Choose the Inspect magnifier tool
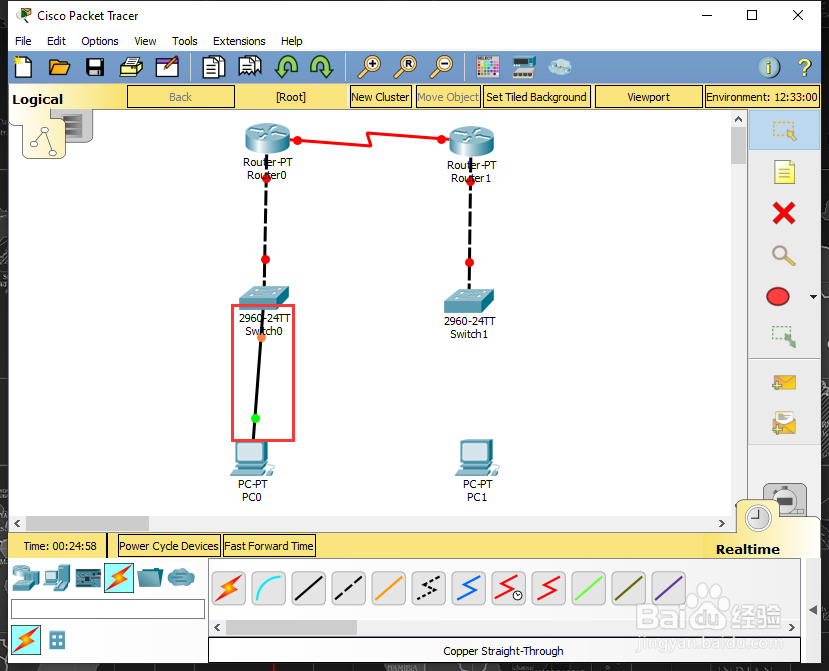The image size is (829, 671). click(784, 256)
